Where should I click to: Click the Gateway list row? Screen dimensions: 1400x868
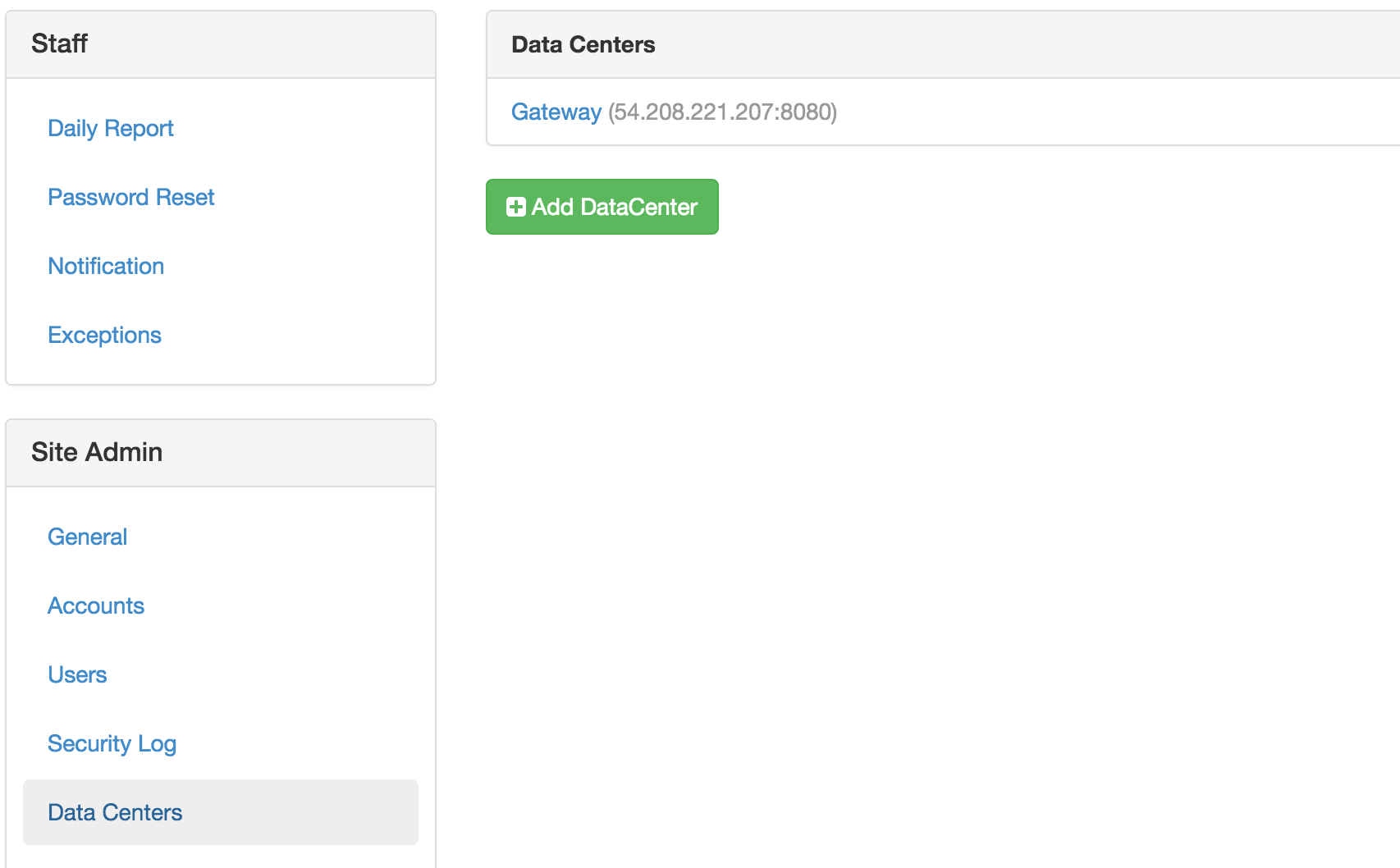pyautogui.click(x=943, y=112)
